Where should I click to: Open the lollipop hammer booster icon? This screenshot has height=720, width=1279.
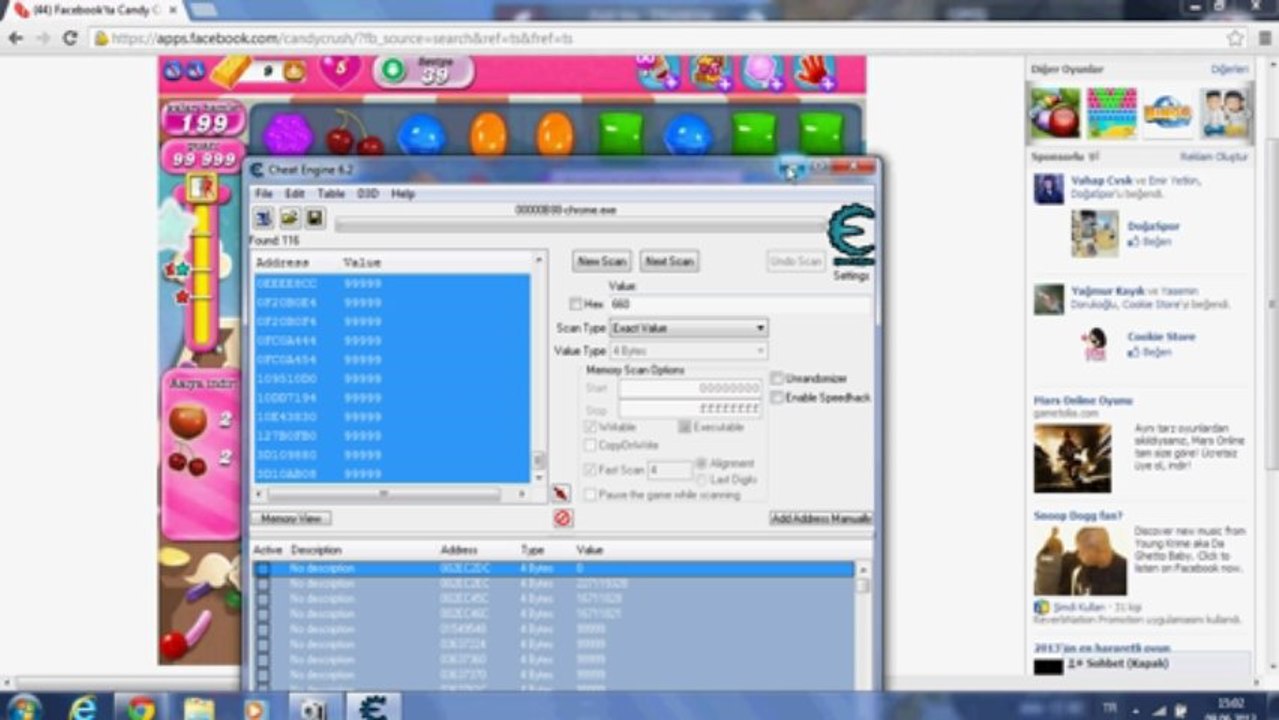(x=763, y=72)
